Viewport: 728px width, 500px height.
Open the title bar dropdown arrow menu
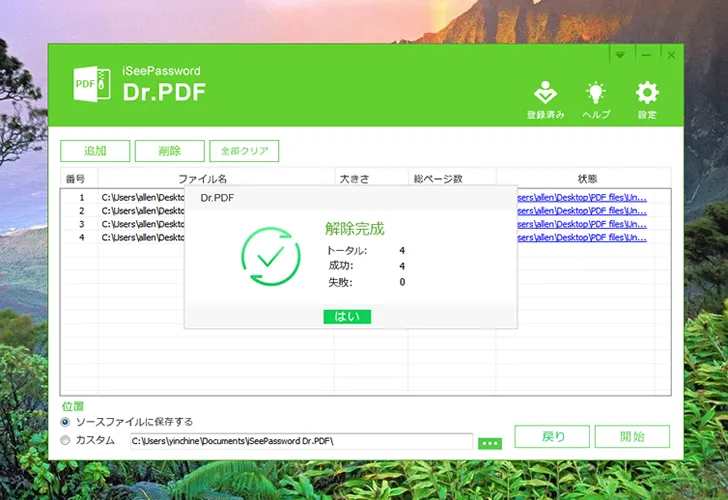point(620,55)
